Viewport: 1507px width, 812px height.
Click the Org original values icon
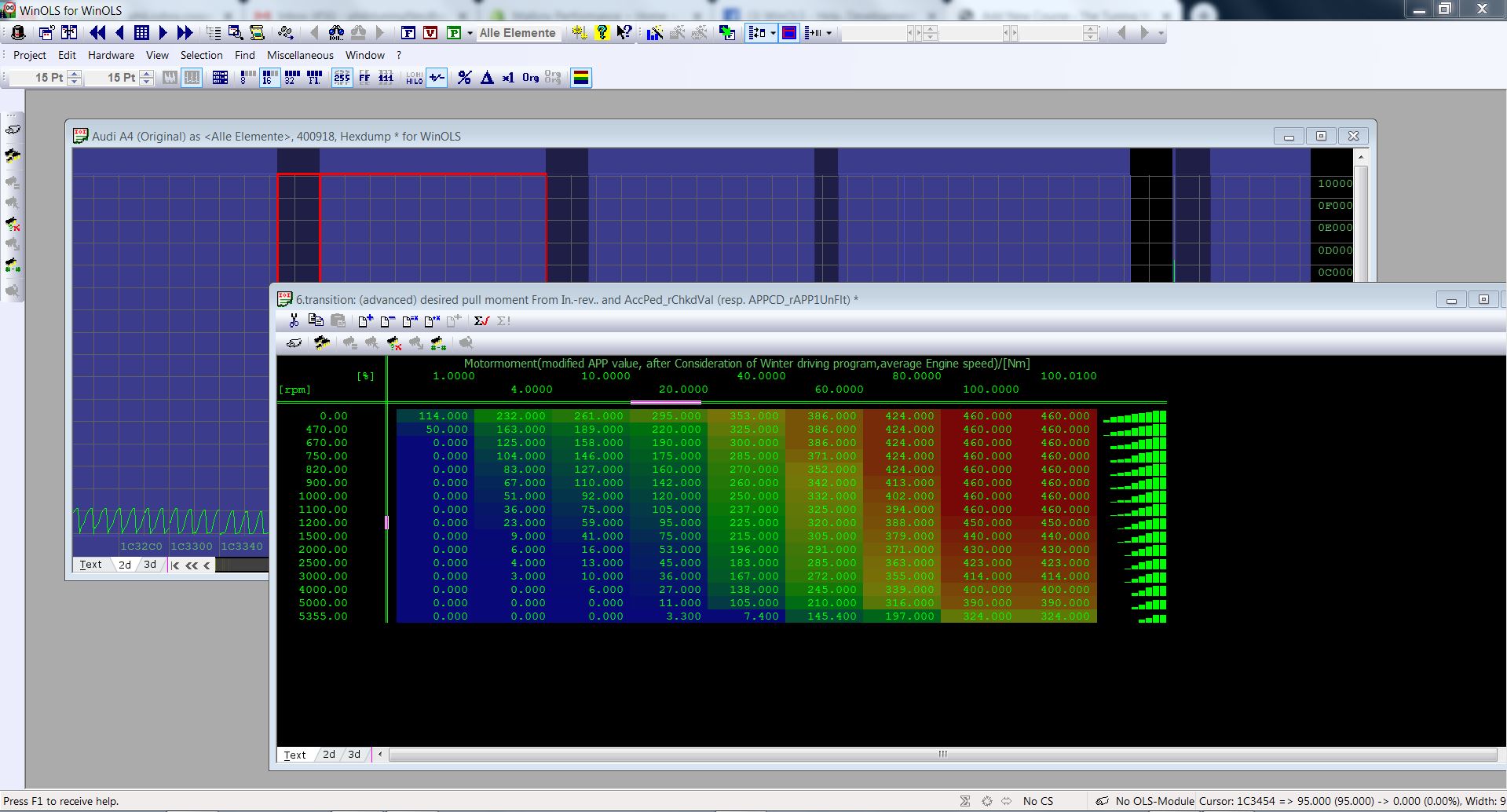[x=531, y=78]
